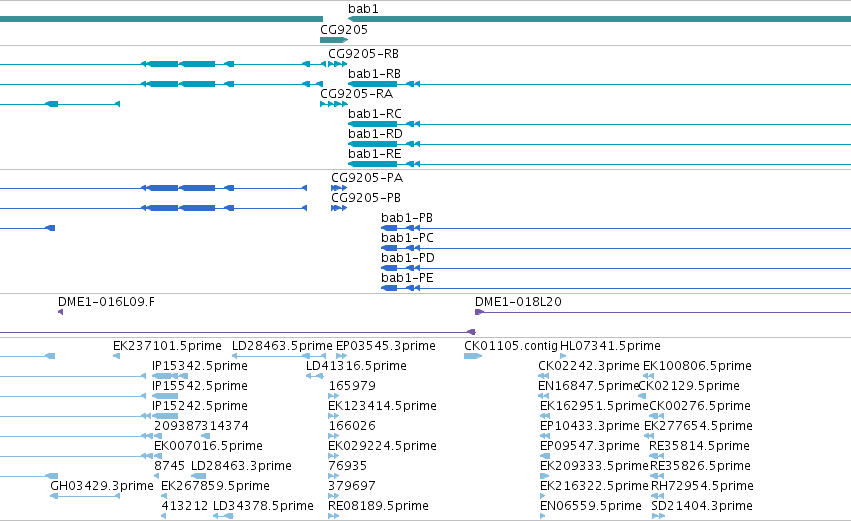Click the CK02129.5prime label

point(689,386)
